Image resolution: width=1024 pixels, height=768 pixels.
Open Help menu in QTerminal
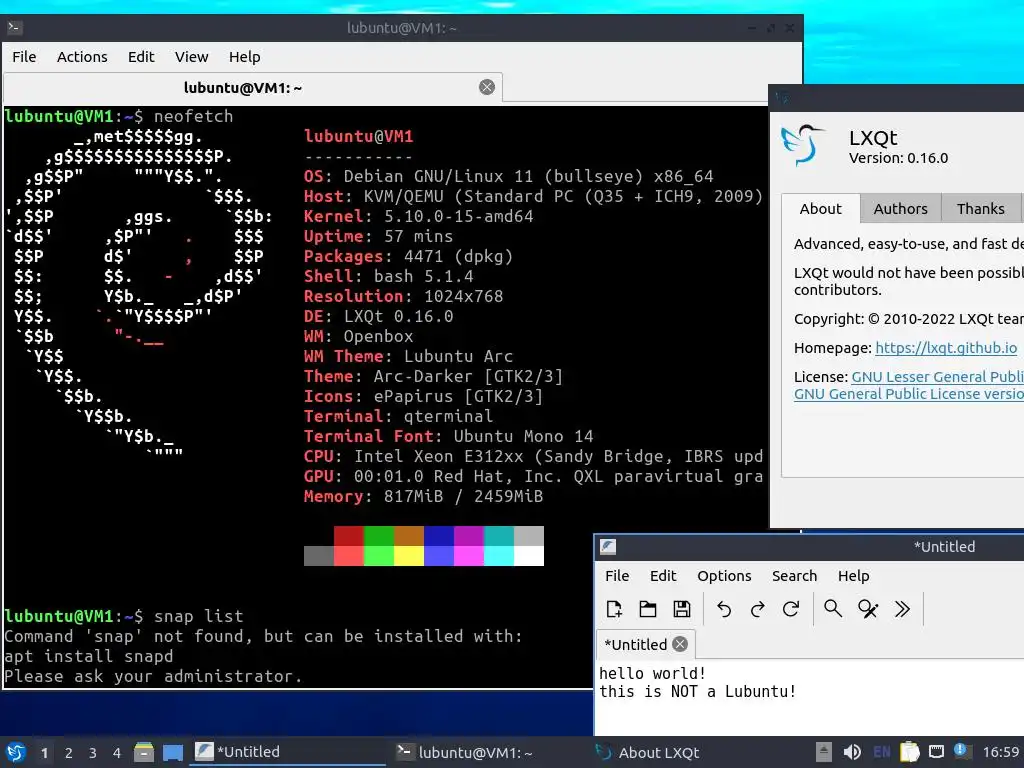[x=244, y=57]
